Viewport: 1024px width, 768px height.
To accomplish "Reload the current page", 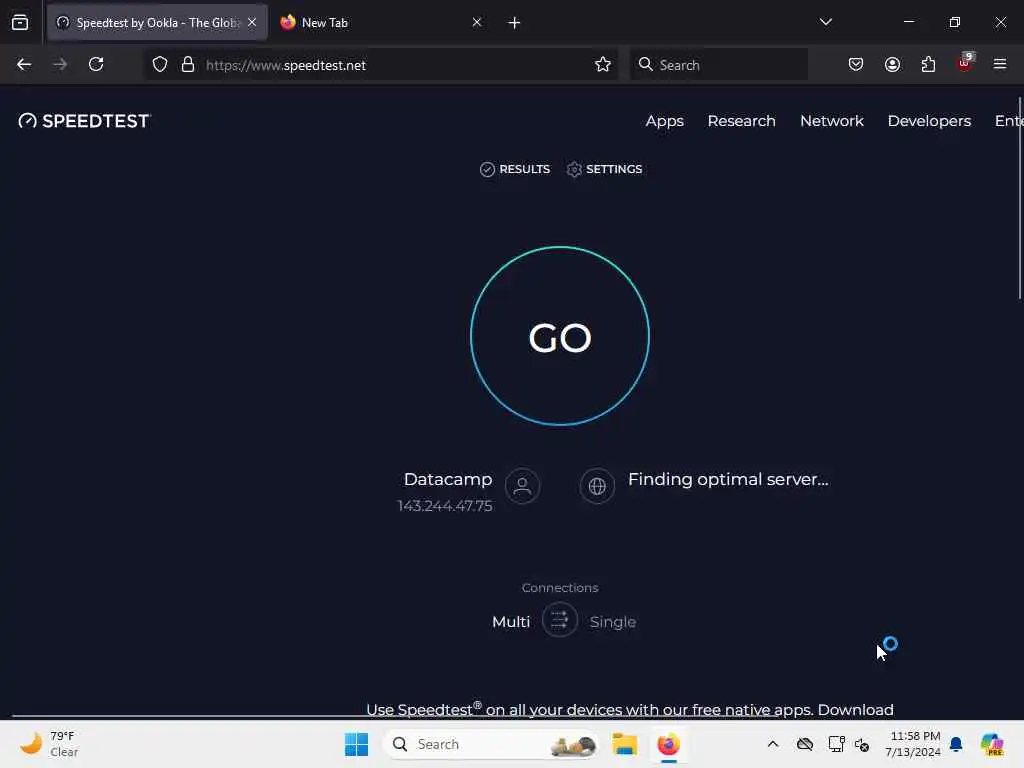I will pyautogui.click(x=96, y=65).
